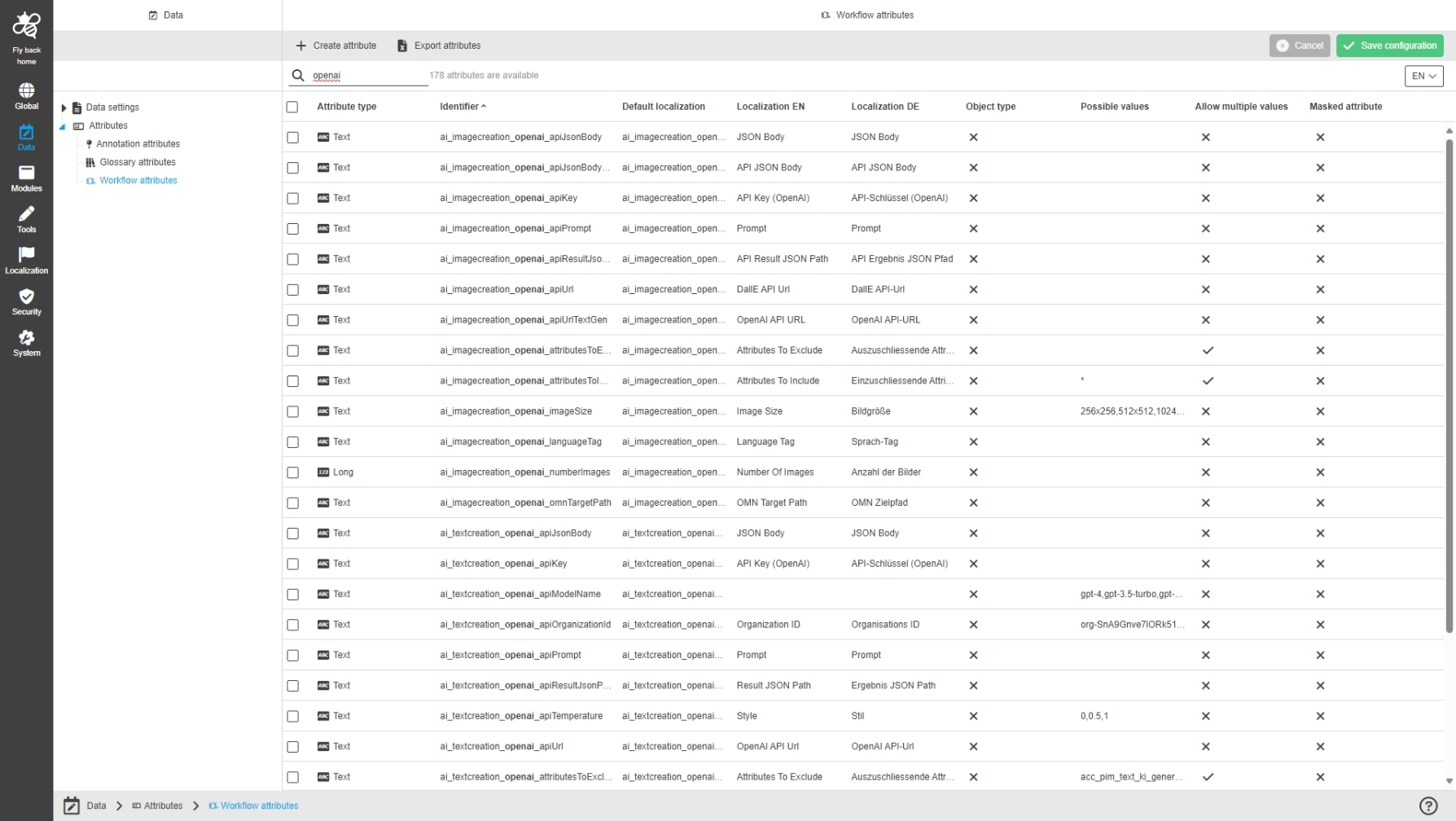Check the ai_textcreation_openai_apiTemperature row checkbox
Image resolution: width=1456 pixels, height=821 pixels.
pyautogui.click(x=293, y=716)
